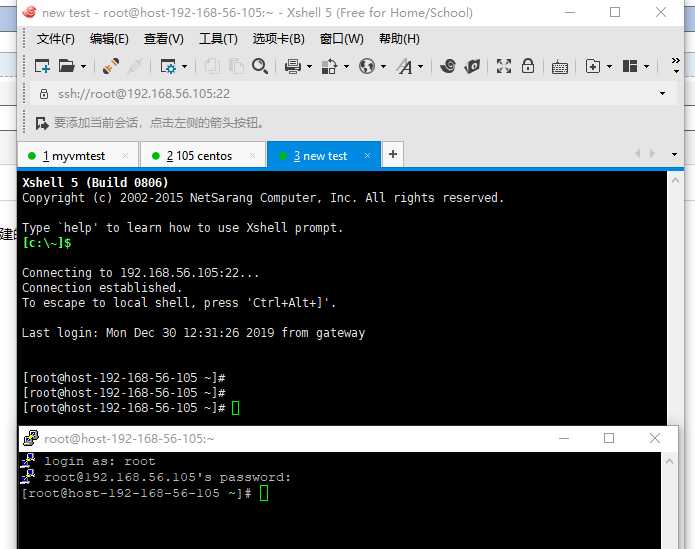Click the layout arrangement icon
The image size is (695, 549).
pyautogui.click(x=630, y=66)
